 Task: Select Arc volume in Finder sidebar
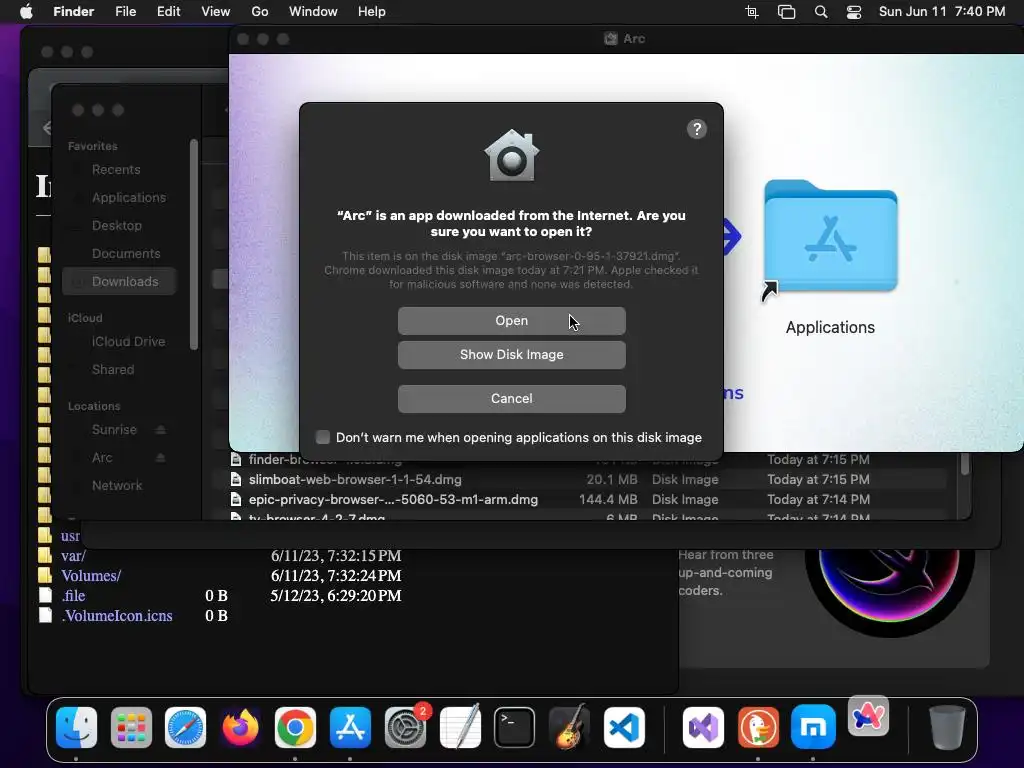point(102,458)
